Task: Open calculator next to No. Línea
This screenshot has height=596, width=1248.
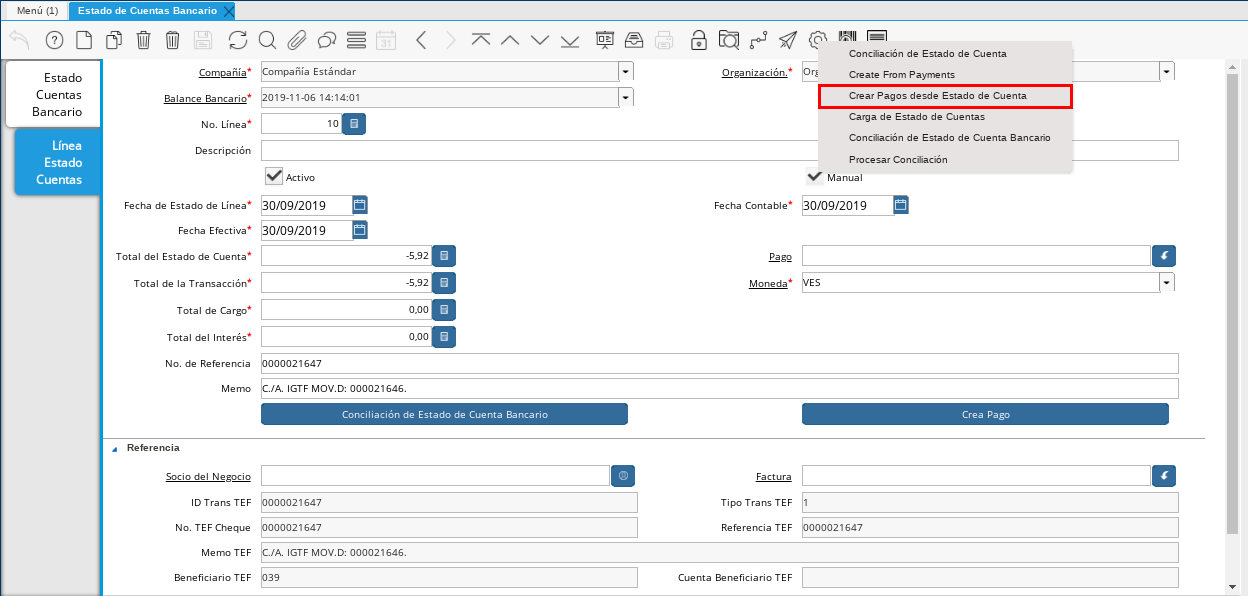Action: [x=354, y=124]
